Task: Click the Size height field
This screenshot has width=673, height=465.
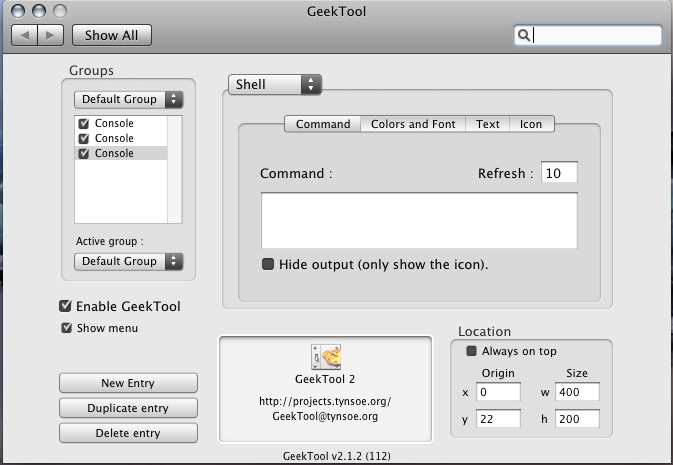Action: pyautogui.click(x=577, y=419)
